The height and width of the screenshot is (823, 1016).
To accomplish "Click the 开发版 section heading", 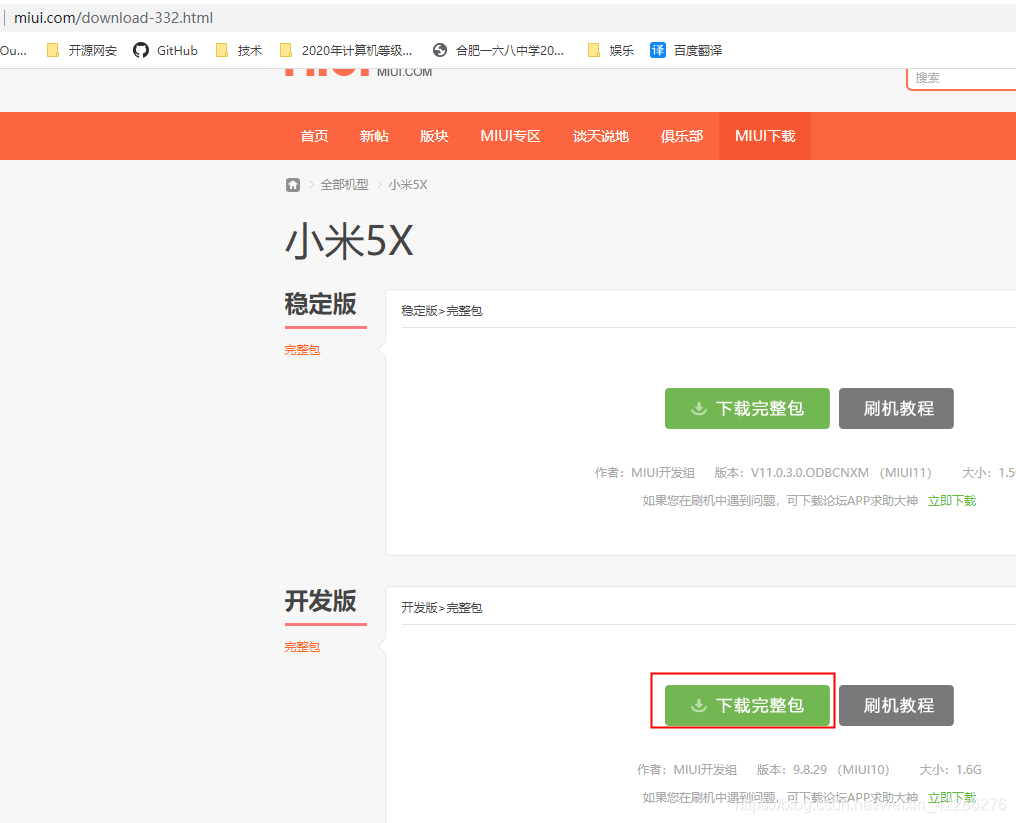I will (321, 601).
